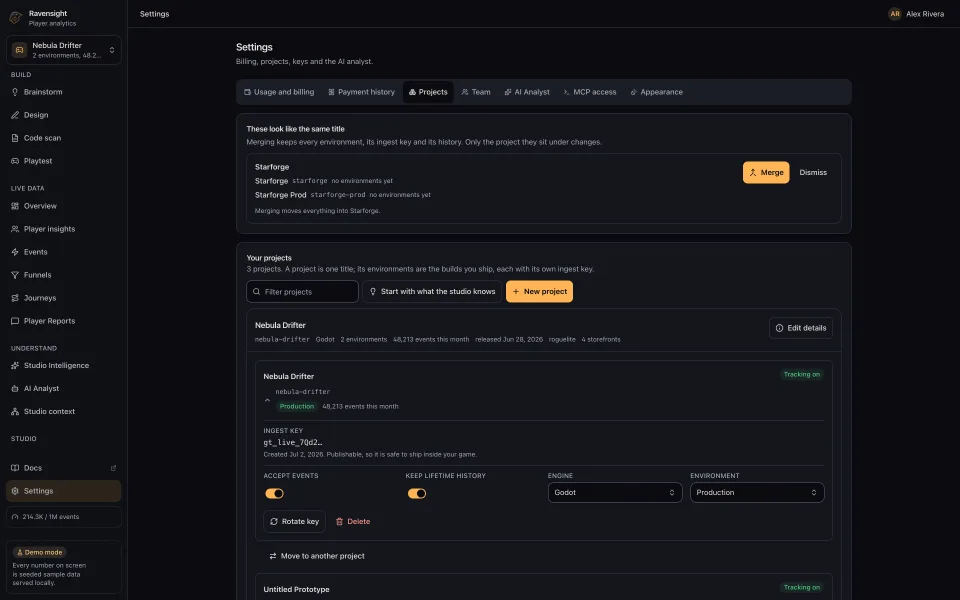Click the Funnels filter icon
The width and height of the screenshot is (960, 600).
coord(15,276)
